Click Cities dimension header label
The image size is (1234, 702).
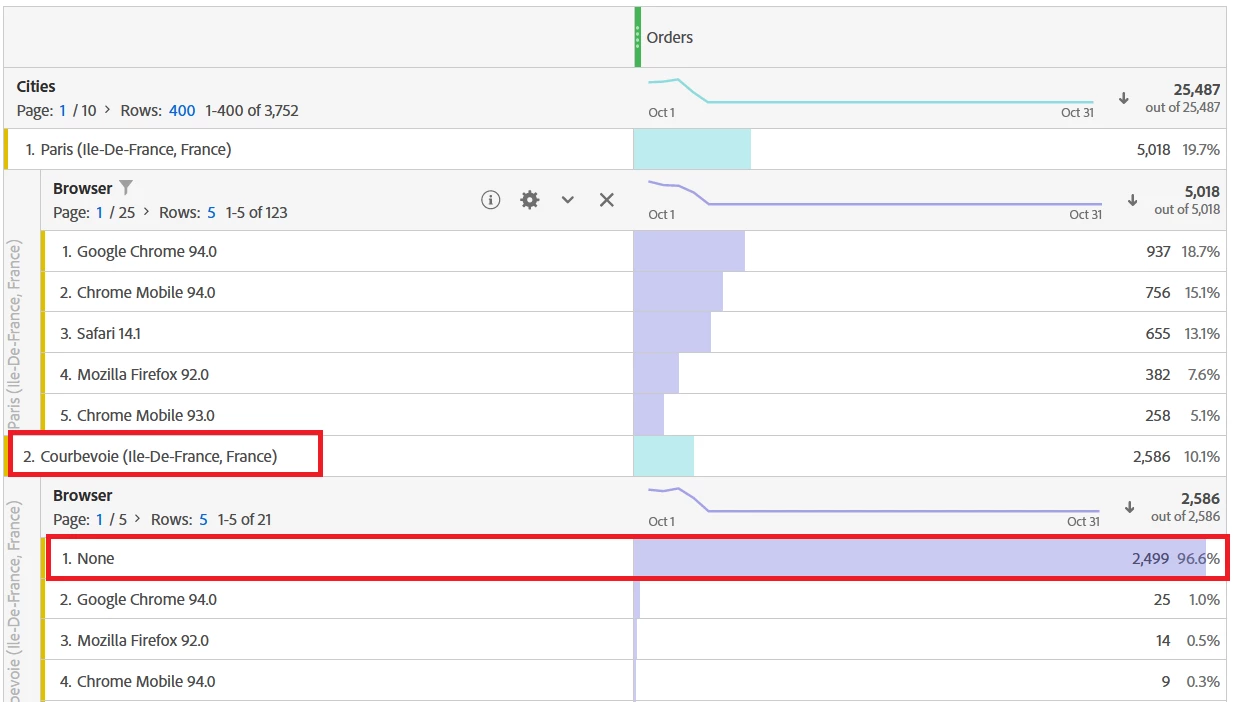(36, 87)
